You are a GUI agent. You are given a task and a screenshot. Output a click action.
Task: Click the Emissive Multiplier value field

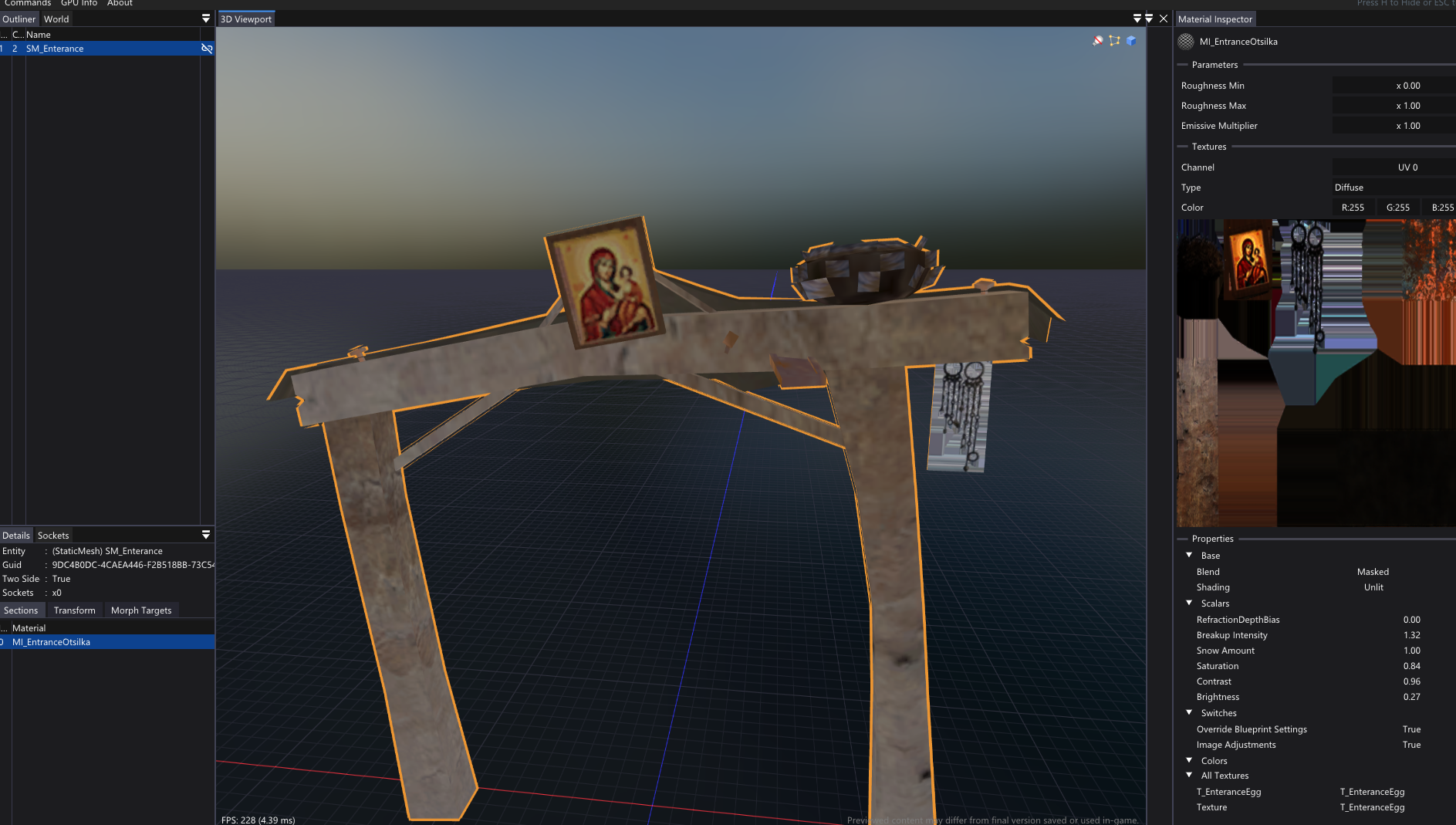point(1394,126)
